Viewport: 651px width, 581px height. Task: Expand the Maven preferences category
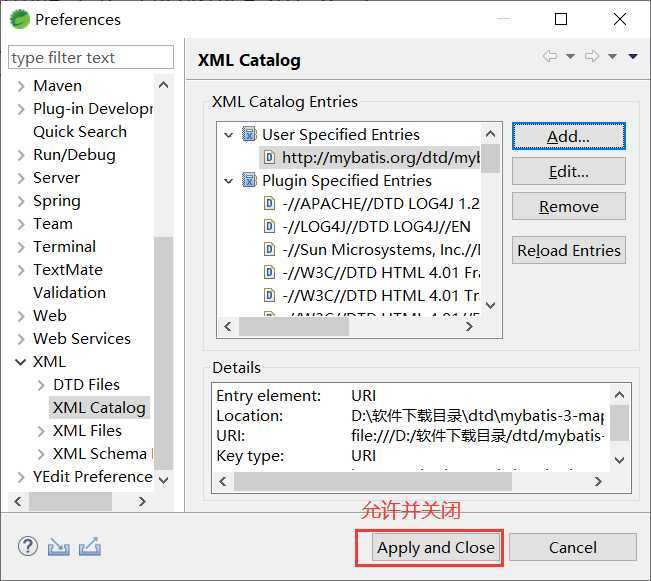20,86
